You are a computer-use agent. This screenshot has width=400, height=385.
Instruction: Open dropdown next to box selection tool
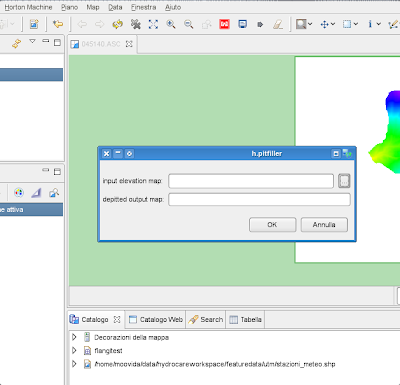356,24
